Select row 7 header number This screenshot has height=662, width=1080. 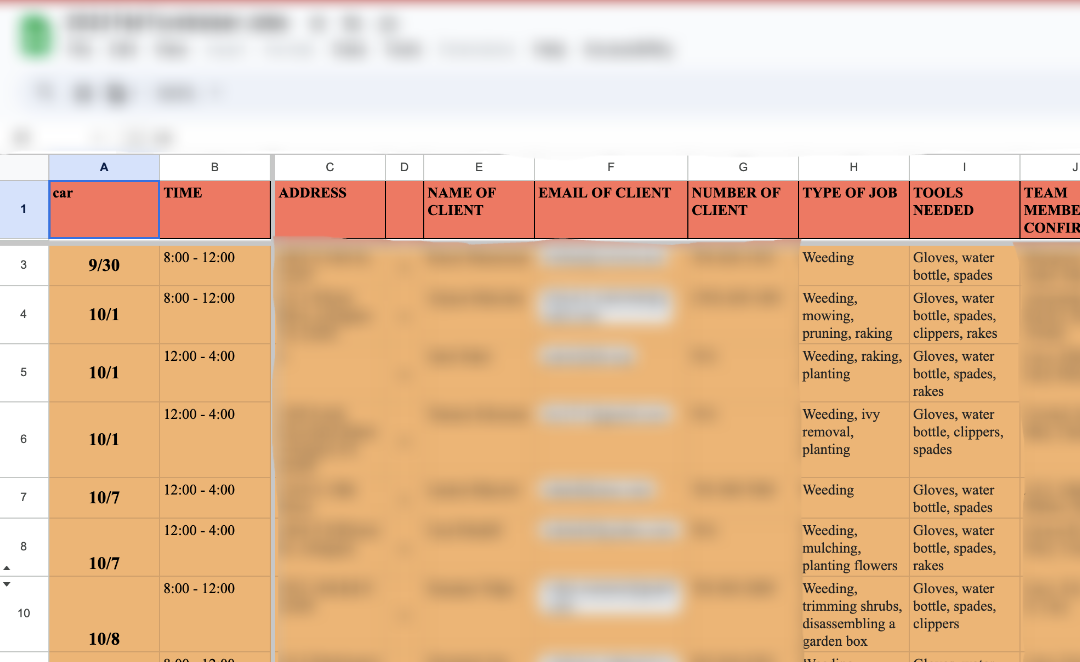(x=24, y=497)
